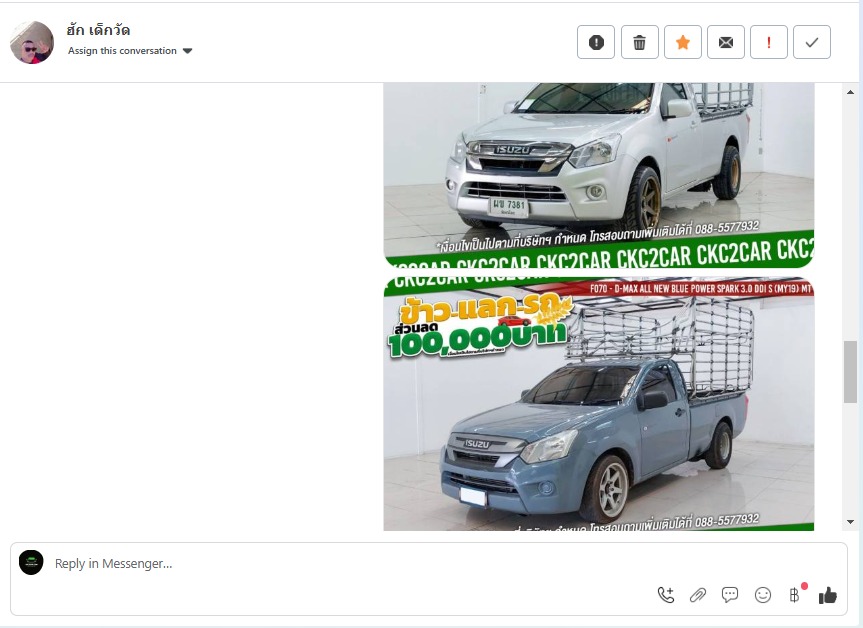Mark as unread using envelope icon
This screenshot has width=863, height=628.
point(725,42)
